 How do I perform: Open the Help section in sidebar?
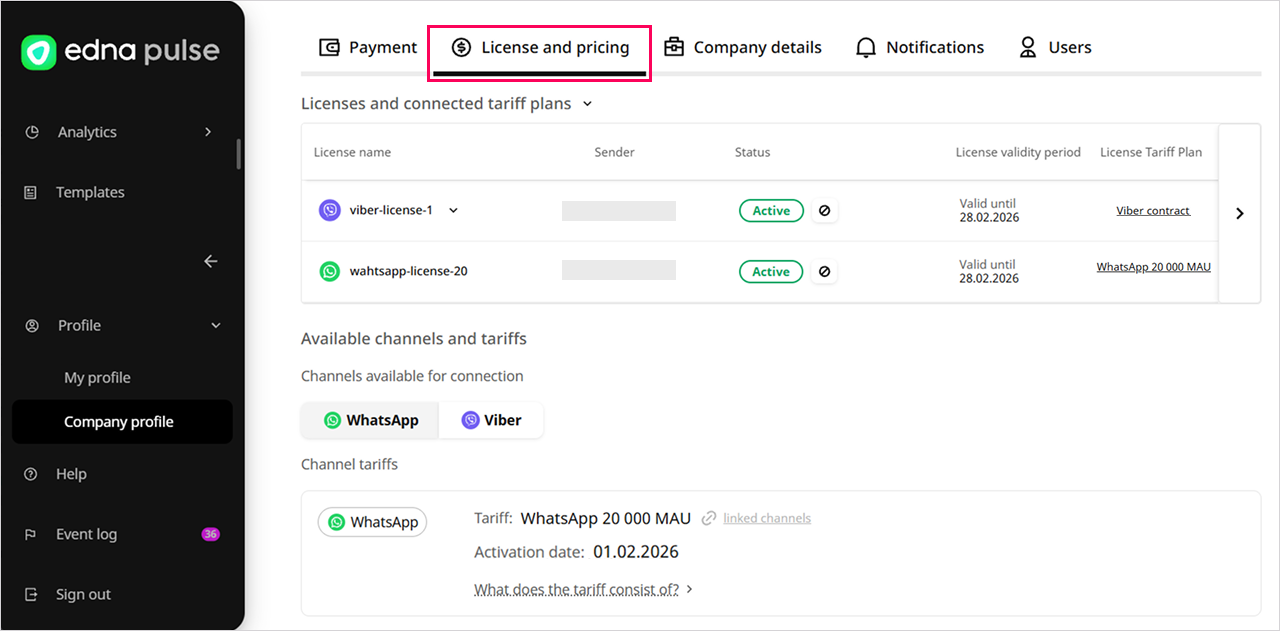coord(71,474)
